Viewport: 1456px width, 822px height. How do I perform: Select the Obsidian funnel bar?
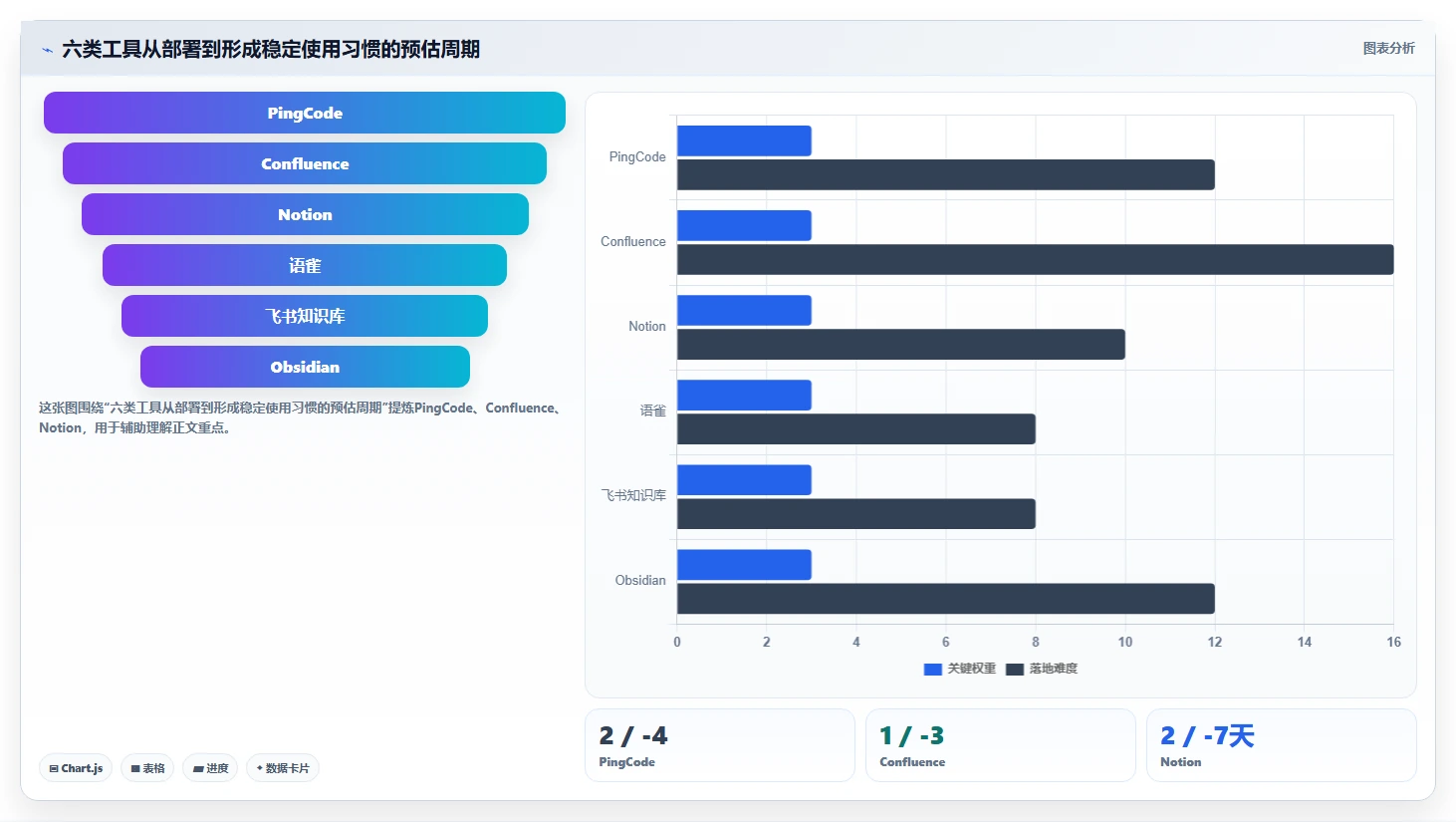305,367
